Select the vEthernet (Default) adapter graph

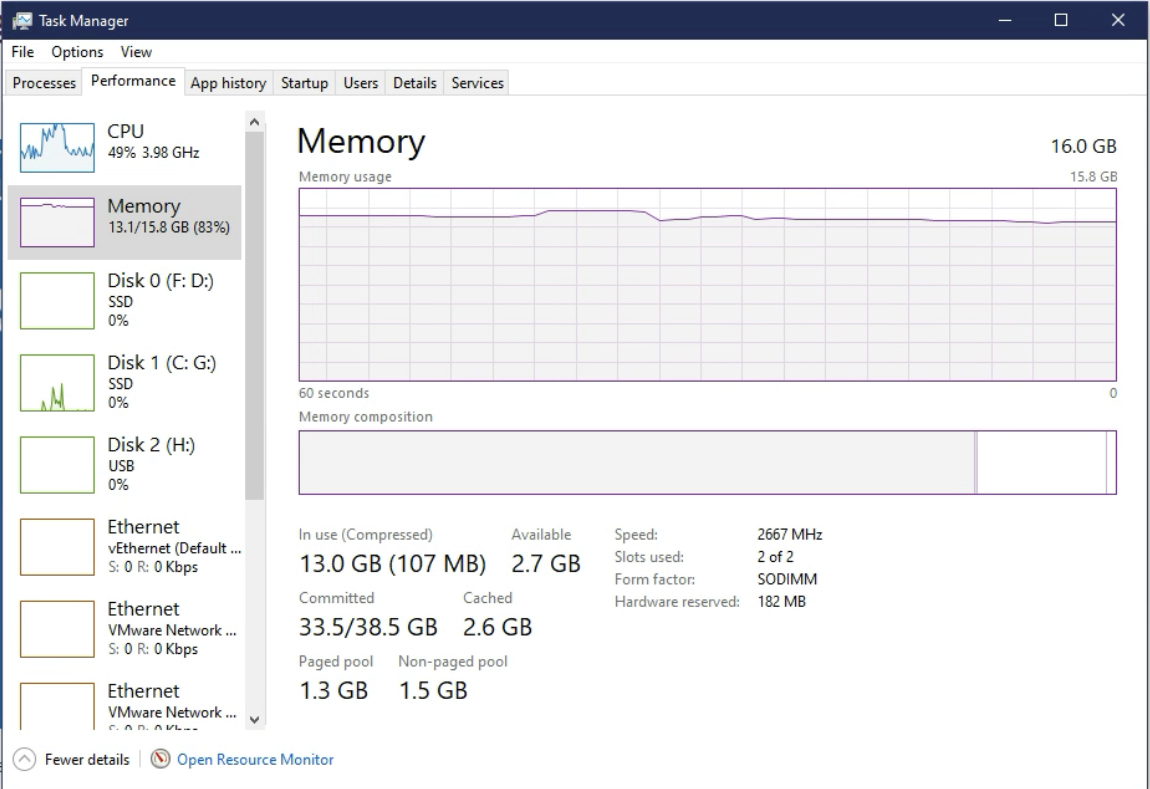click(x=57, y=547)
